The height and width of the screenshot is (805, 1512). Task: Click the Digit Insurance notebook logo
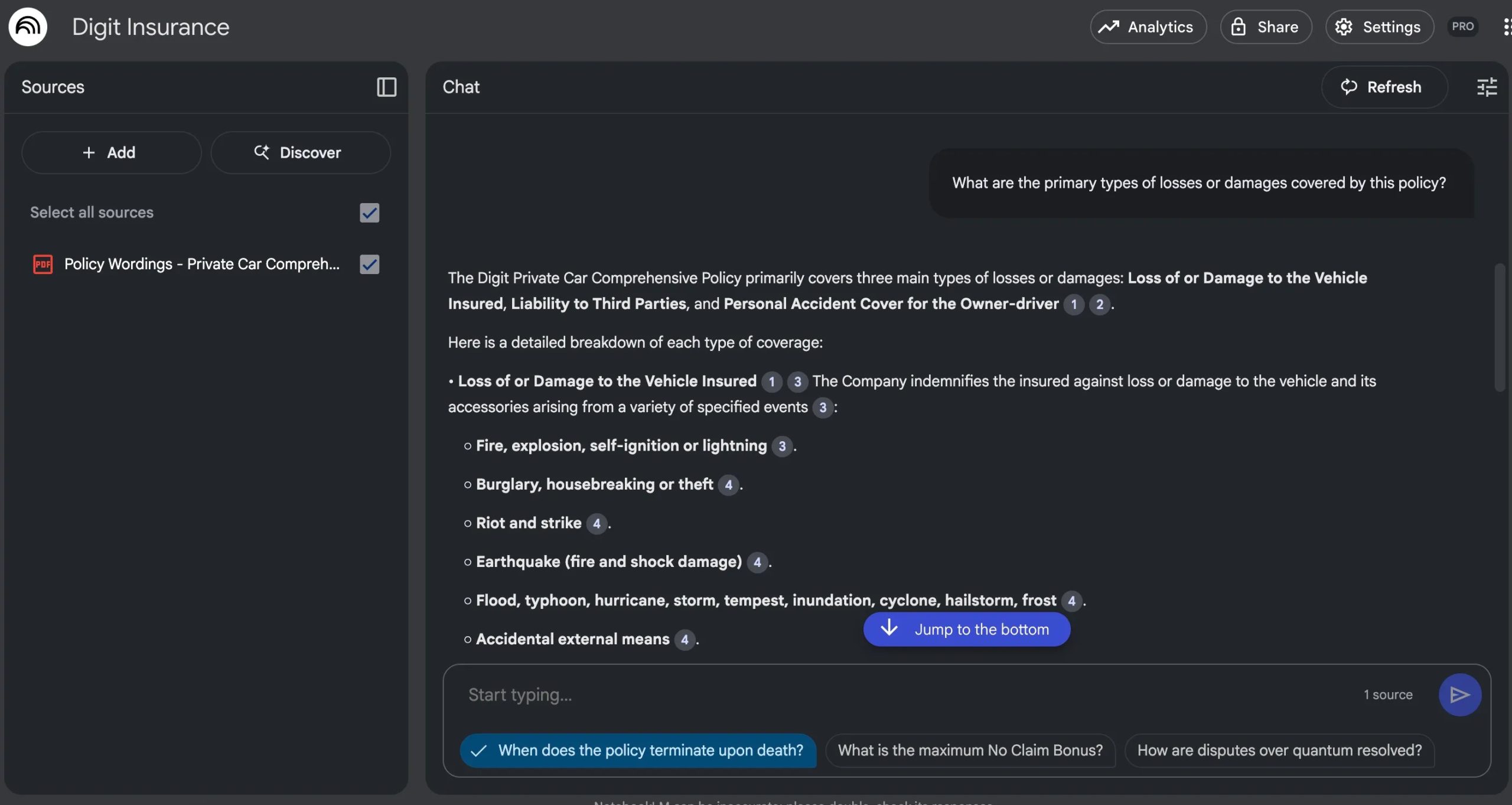[27, 26]
